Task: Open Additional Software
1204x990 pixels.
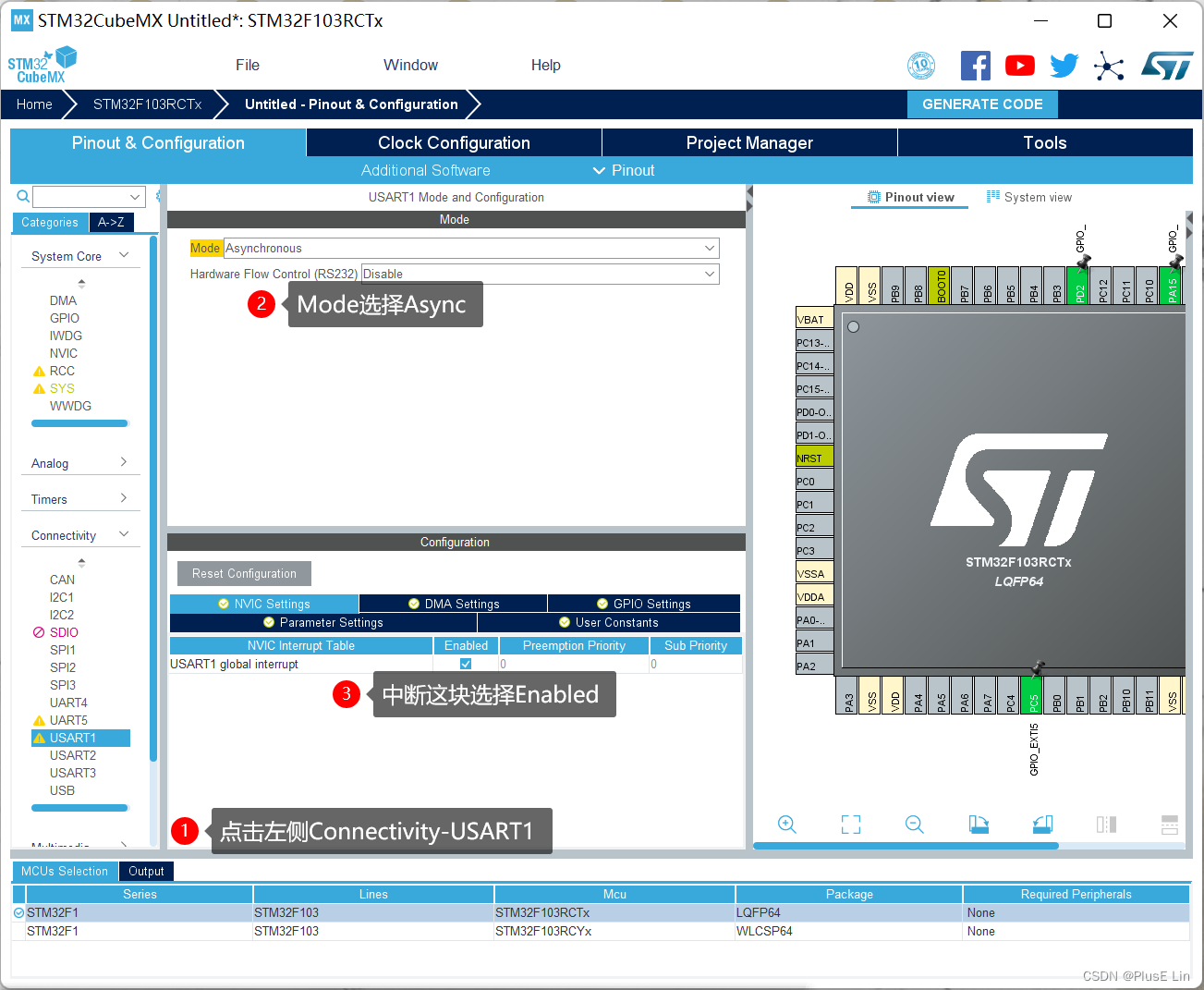Action: pos(426,170)
